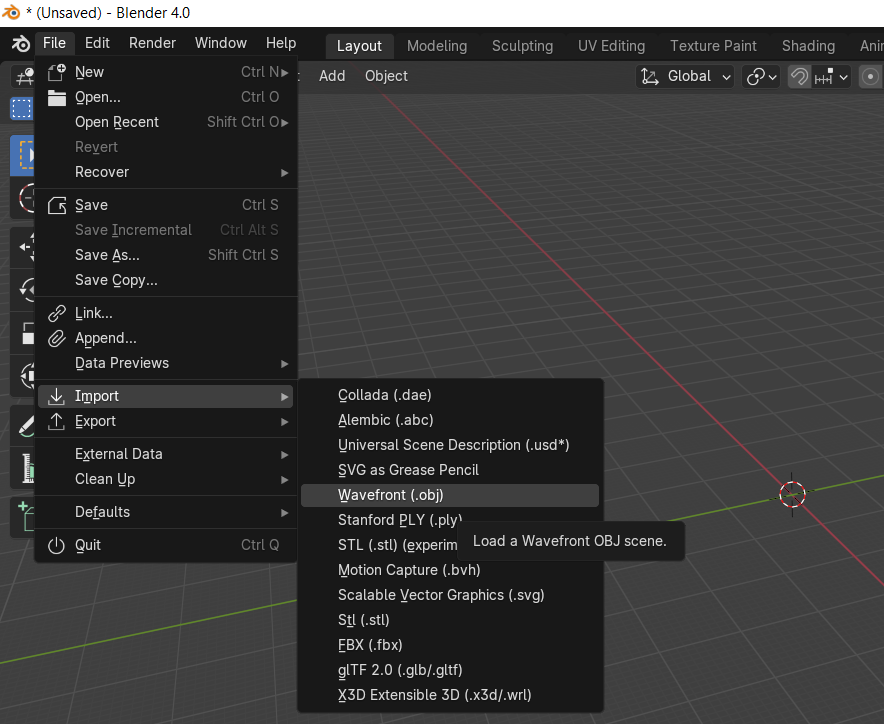Switch to the UV Editing workspace tab
884x724 pixels.
(x=611, y=46)
